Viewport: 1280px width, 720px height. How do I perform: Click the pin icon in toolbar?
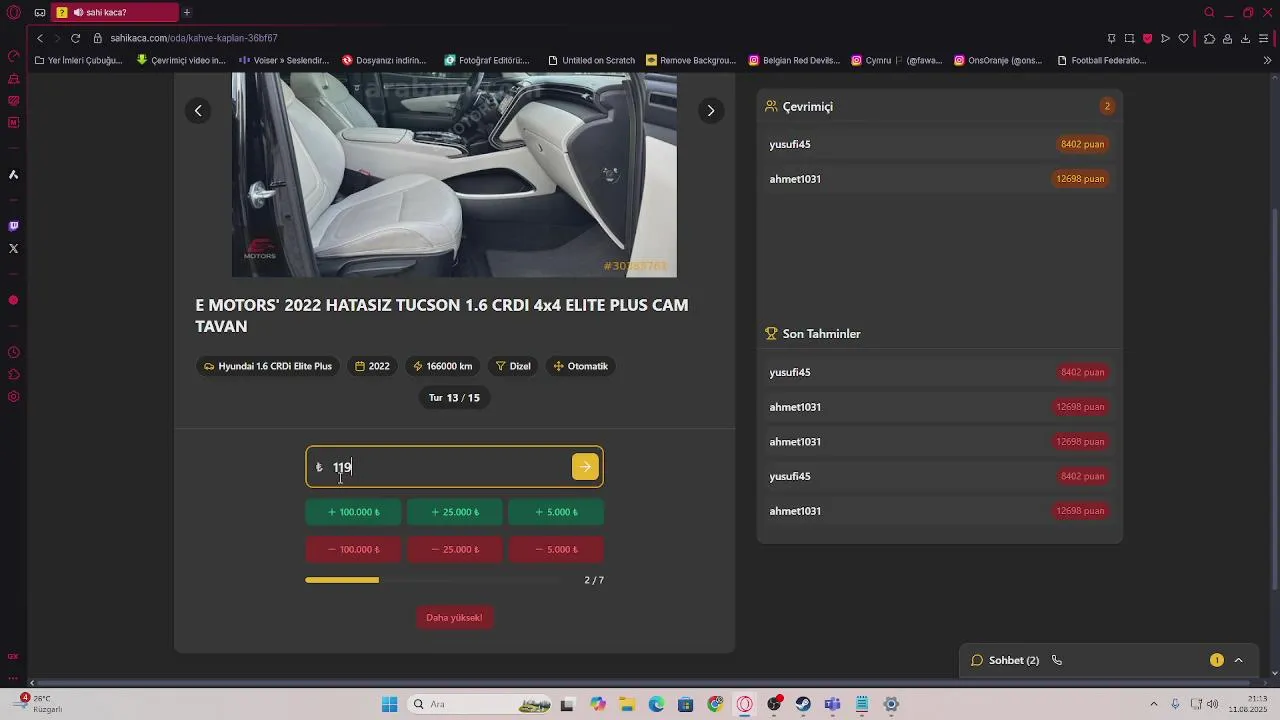pos(1111,38)
